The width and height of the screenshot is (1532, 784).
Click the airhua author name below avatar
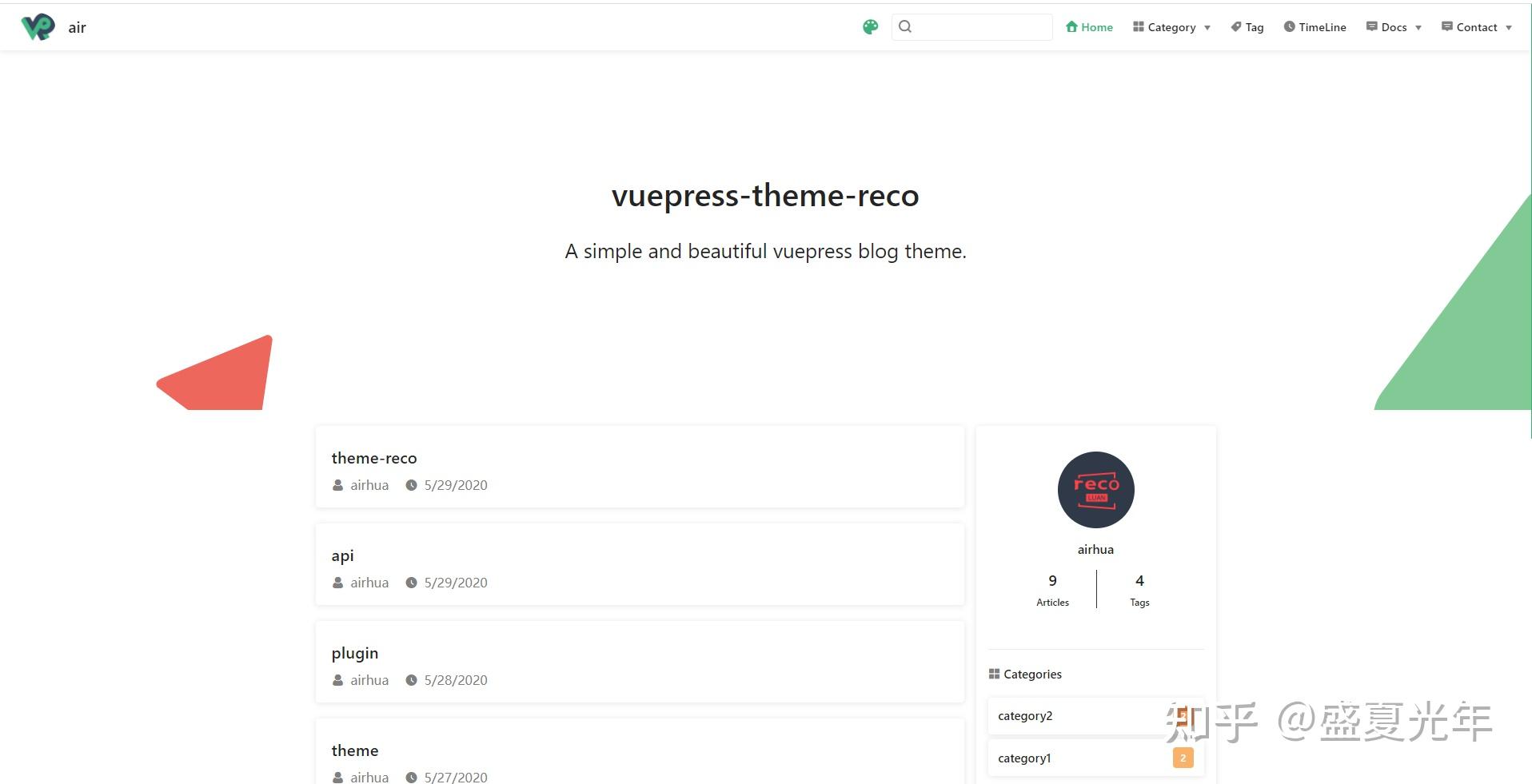1095,549
